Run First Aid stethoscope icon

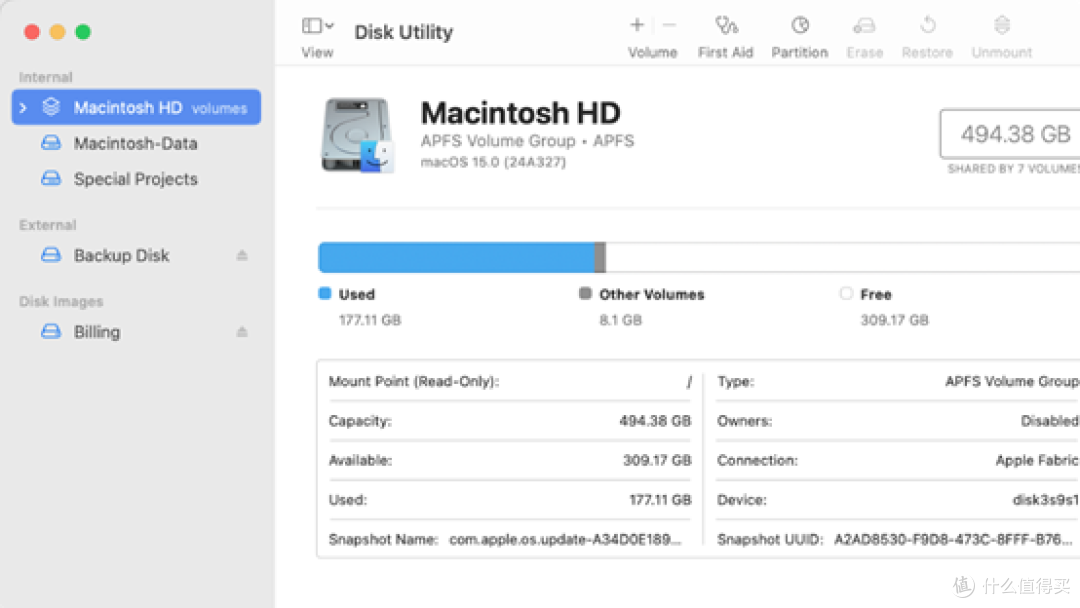[x=726, y=25]
